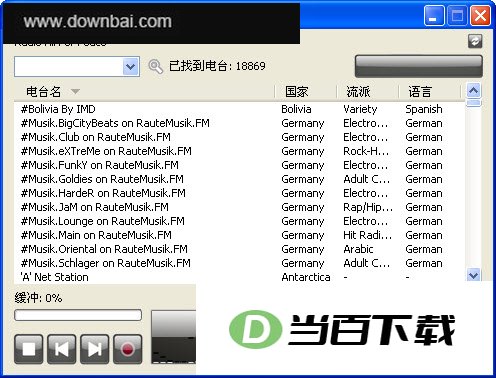Click the Rock-H... genre cell
This screenshot has width=496, height=378.
(x=366, y=151)
